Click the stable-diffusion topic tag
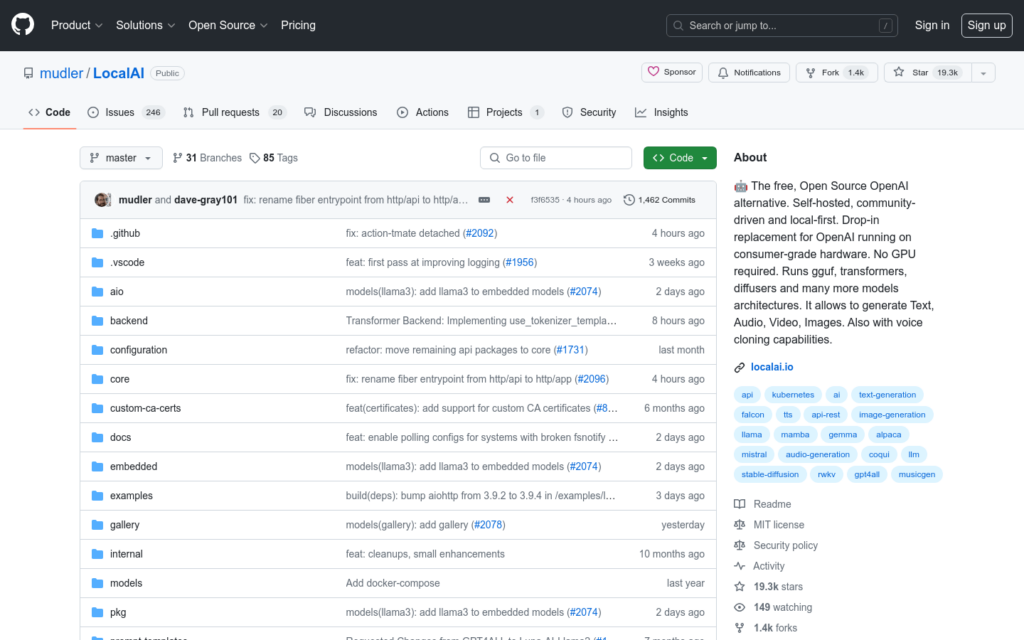This screenshot has width=1024, height=640. click(770, 474)
